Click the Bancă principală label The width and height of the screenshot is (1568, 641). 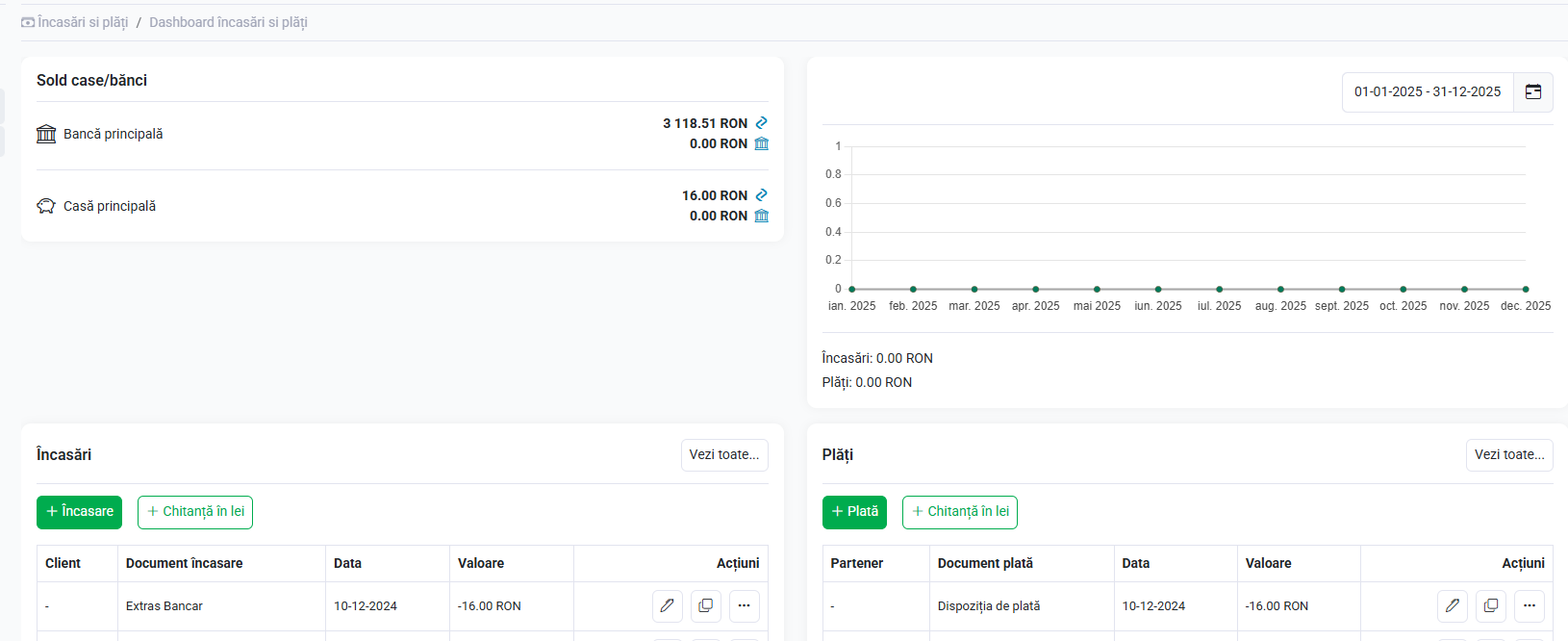114,134
